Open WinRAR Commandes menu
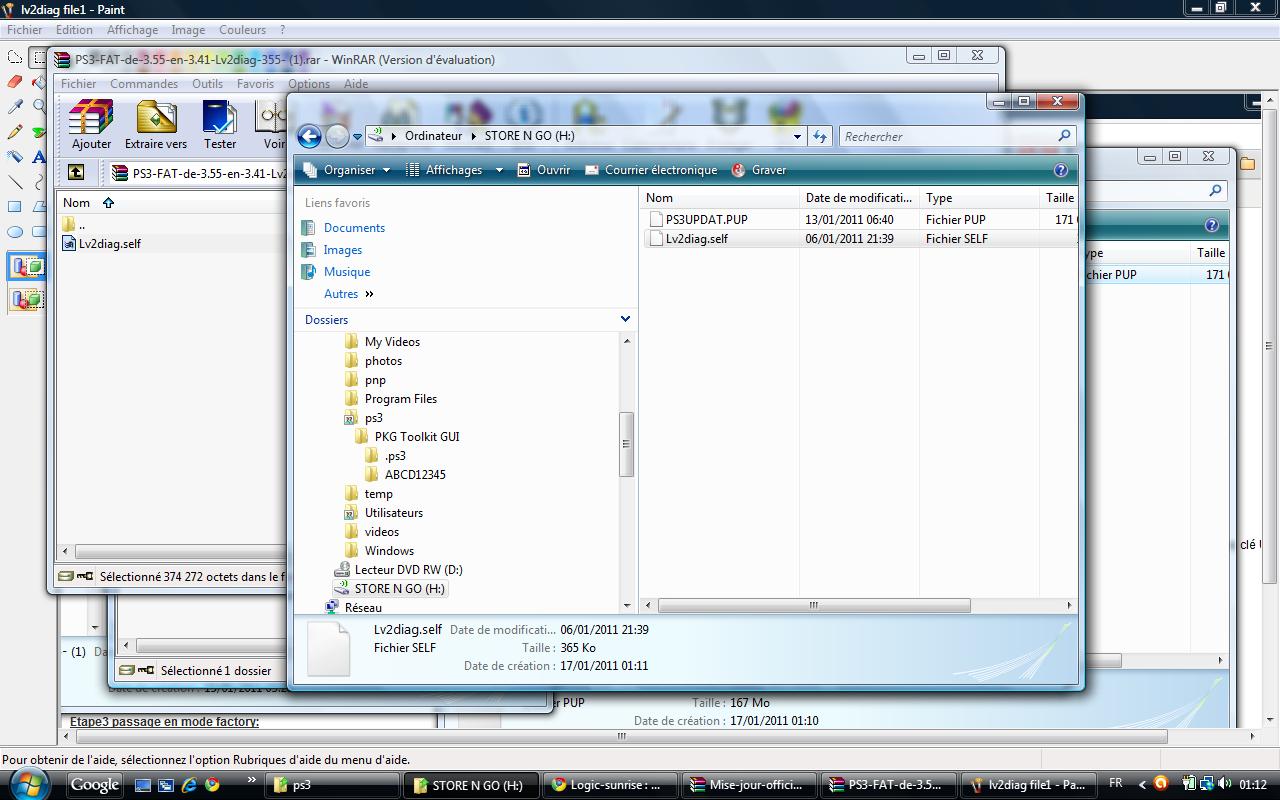The width and height of the screenshot is (1280, 800). (144, 84)
